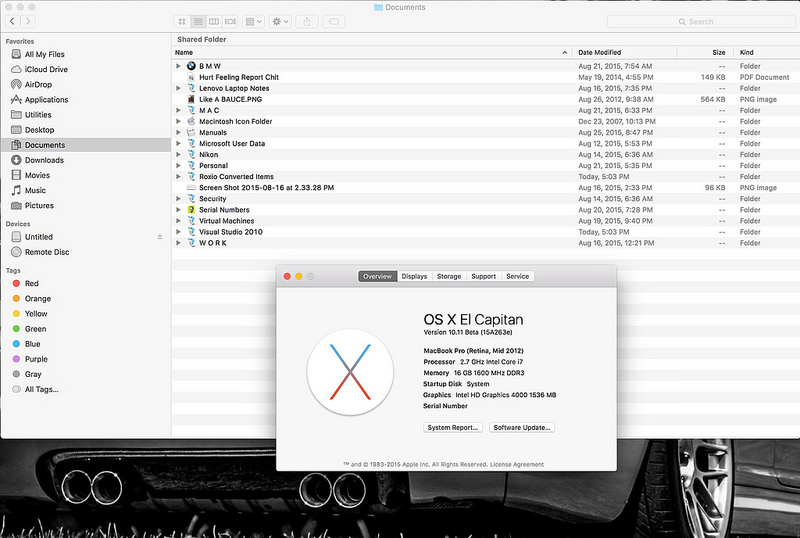Go forward with the Finder forward arrow
800x538 pixels.
pyautogui.click(x=28, y=21)
